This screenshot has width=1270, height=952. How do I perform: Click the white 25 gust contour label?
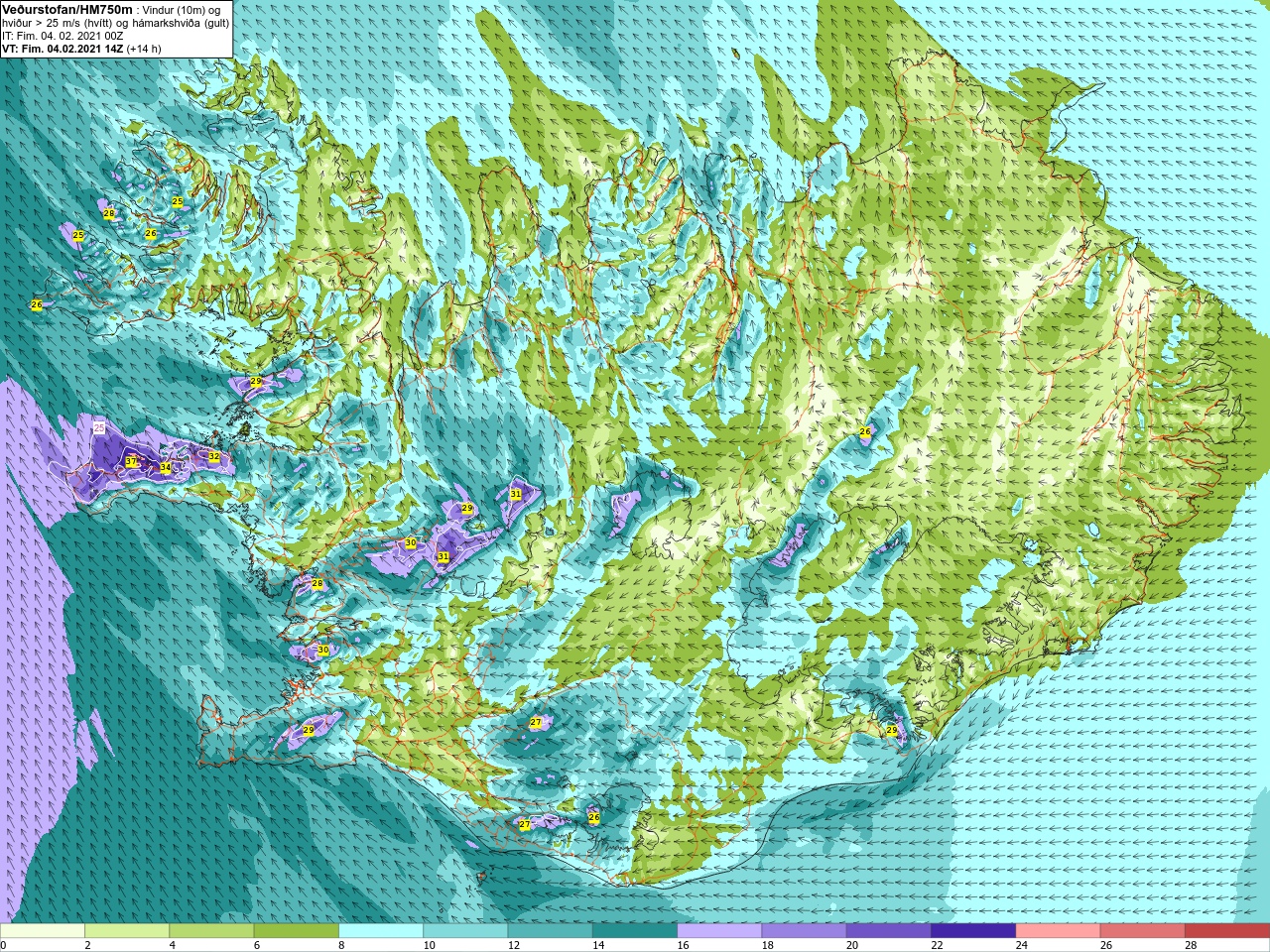[98, 427]
